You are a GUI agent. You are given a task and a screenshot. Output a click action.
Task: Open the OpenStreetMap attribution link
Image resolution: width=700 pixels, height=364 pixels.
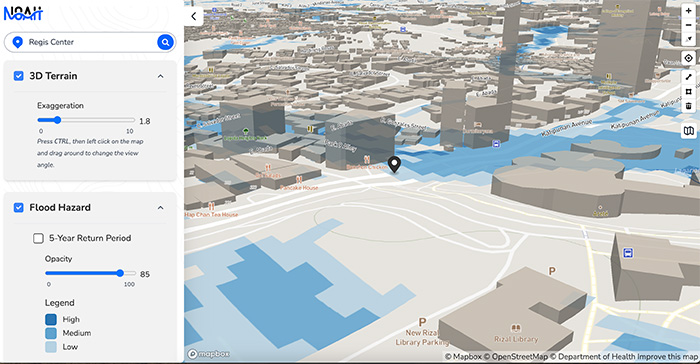click(520, 356)
